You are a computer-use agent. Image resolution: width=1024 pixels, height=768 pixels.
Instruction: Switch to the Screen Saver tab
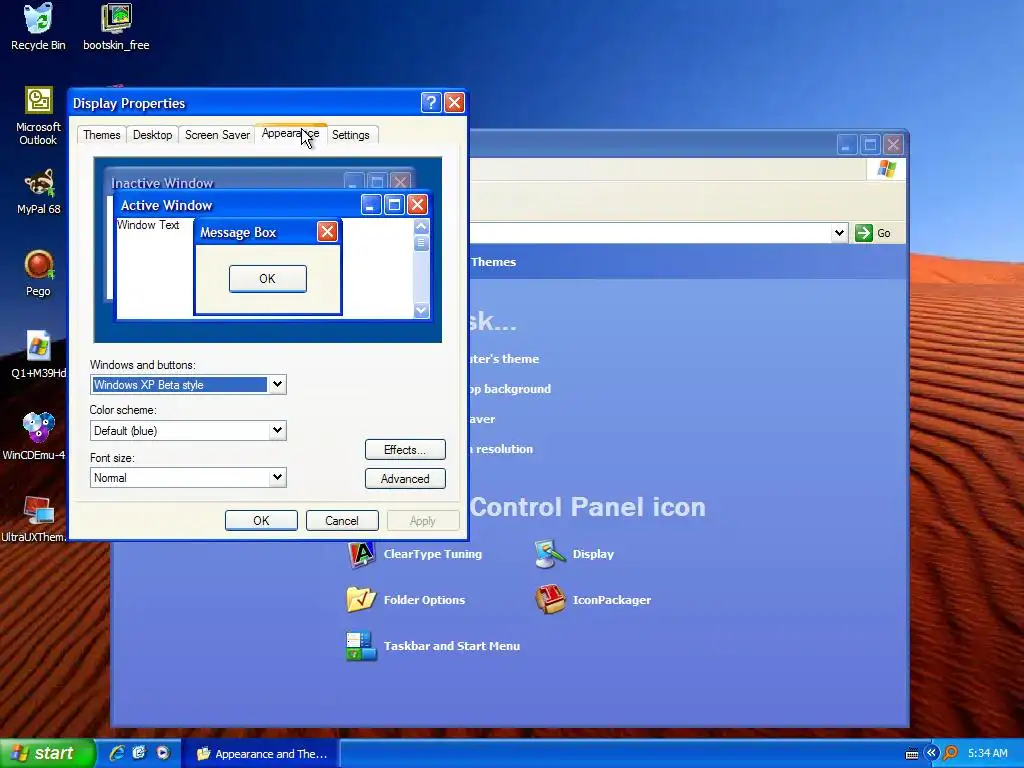click(217, 135)
